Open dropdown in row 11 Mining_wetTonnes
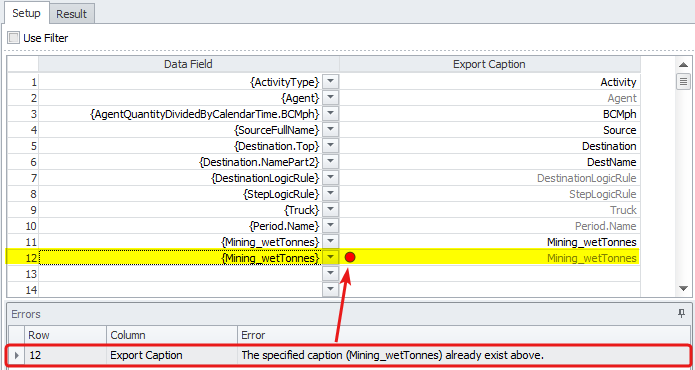Viewport: 695px width, 370px height. pyautogui.click(x=330, y=241)
